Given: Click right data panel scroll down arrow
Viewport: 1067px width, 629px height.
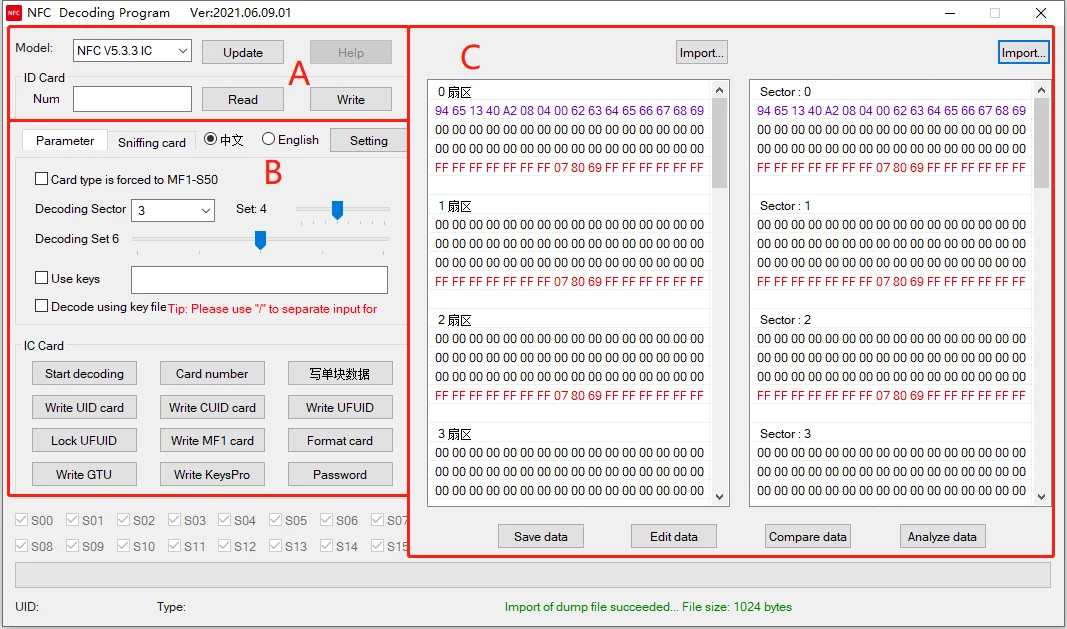Looking at the screenshot, I should click(x=1041, y=497).
